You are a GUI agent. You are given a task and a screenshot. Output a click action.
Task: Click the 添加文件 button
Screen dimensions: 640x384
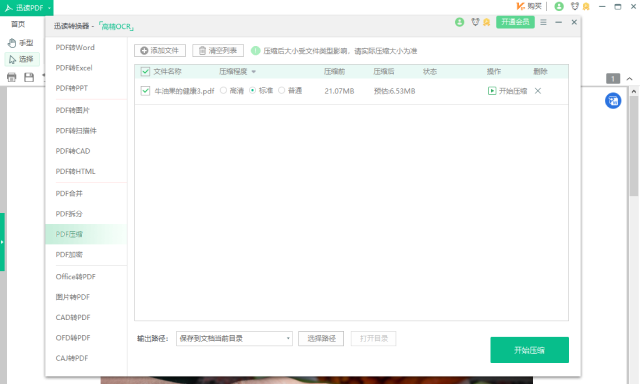(160, 51)
